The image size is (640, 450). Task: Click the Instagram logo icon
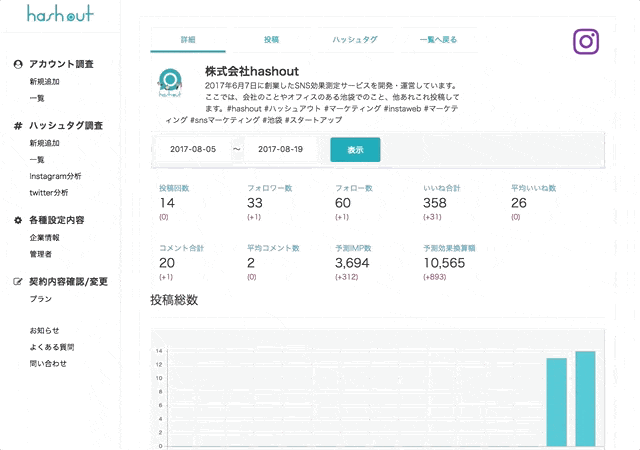[586, 42]
